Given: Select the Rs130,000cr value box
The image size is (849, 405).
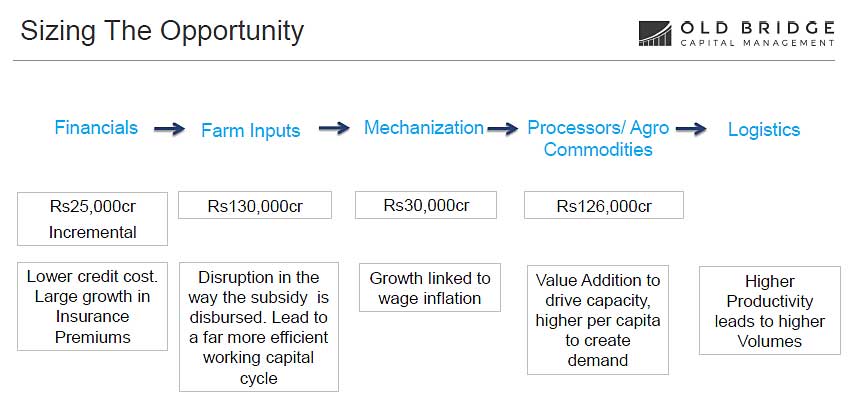Looking at the screenshot, I should [x=255, y=206].
